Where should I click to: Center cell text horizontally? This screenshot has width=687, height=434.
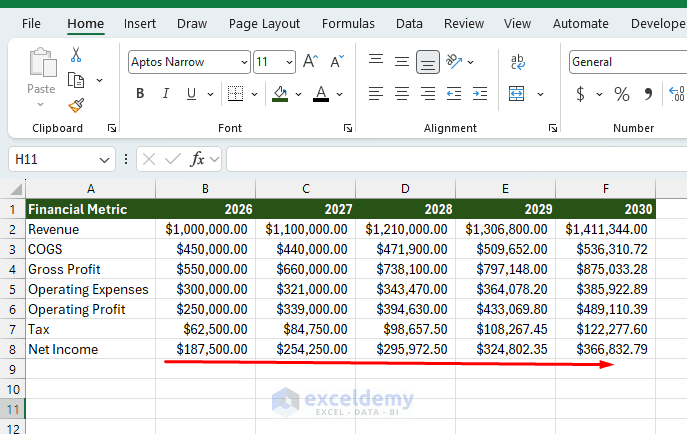pyautogui.click(x=402, y=93)
